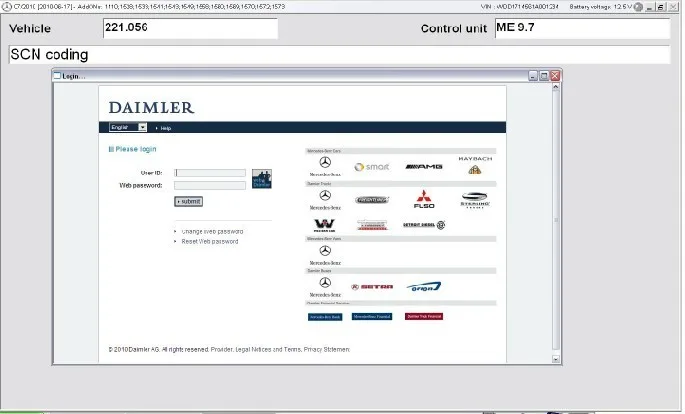Click the 'User ID:' label

151,173
